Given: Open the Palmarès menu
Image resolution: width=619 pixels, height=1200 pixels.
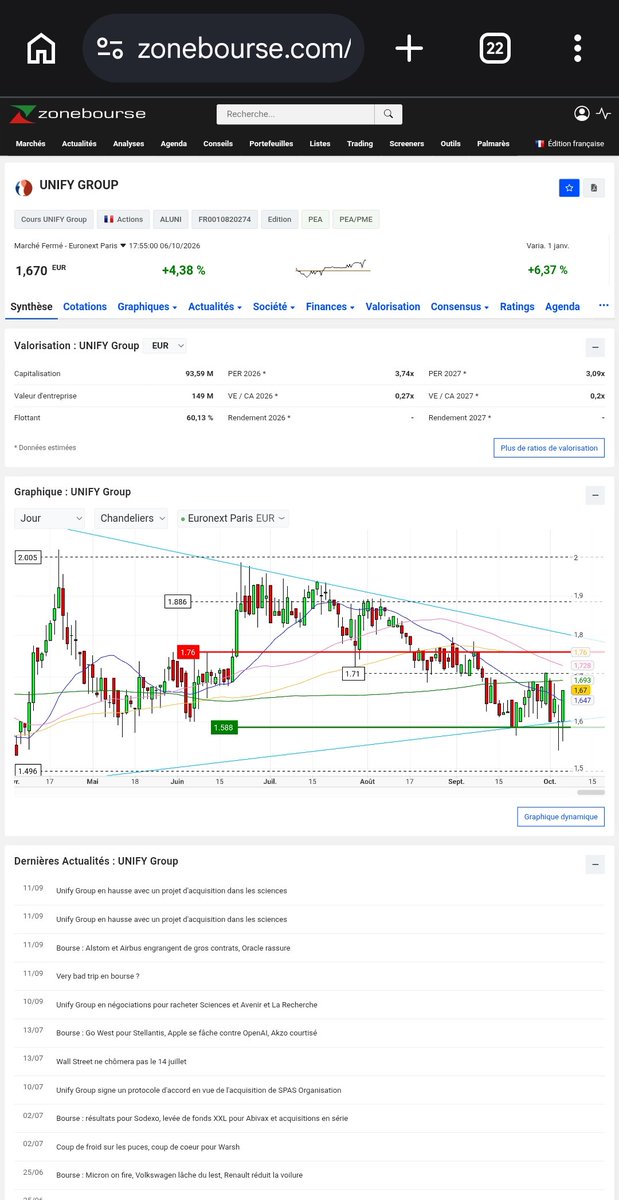Looking at the screenshot, I should (x=492, y=144).
